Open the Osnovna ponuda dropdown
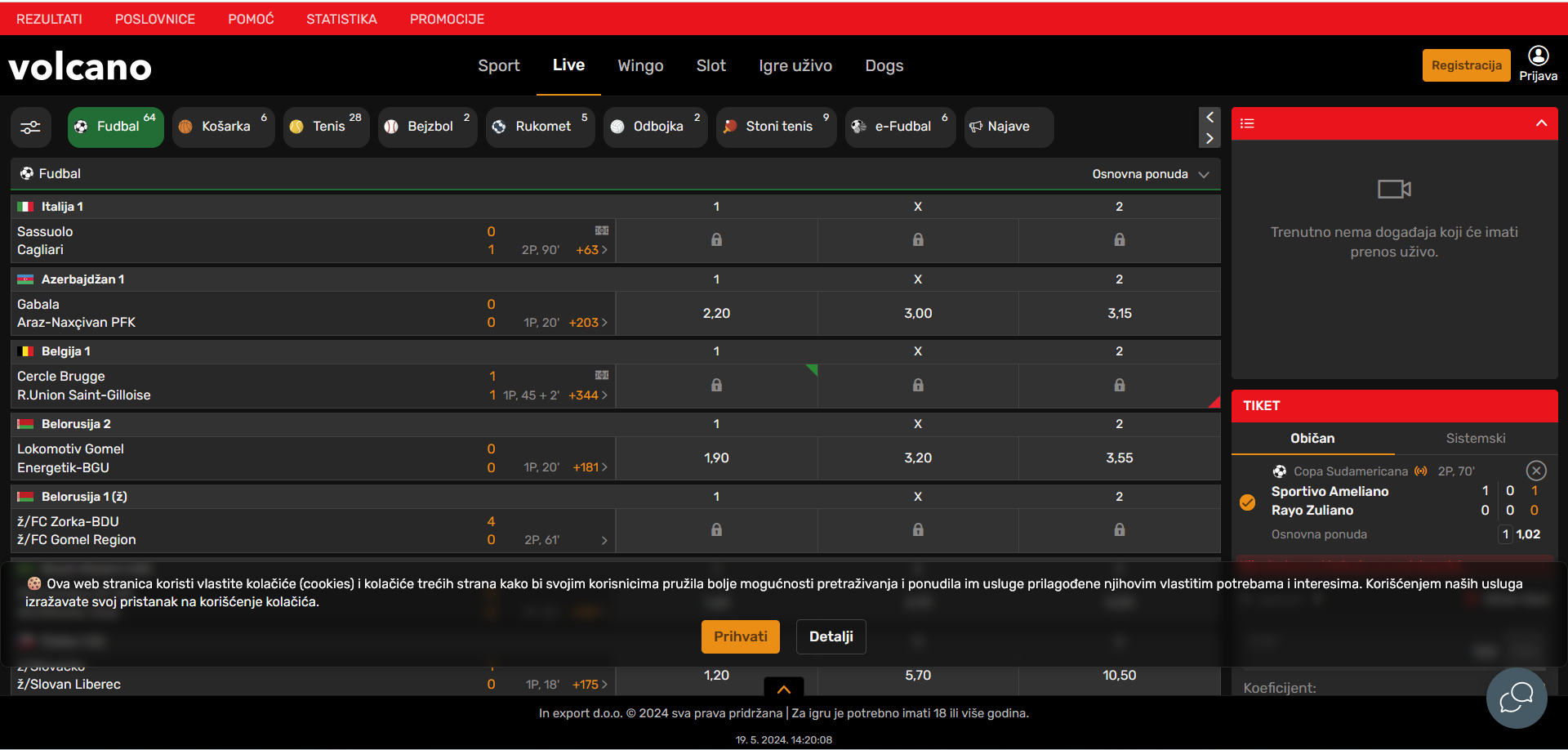 pos(1150,174)
